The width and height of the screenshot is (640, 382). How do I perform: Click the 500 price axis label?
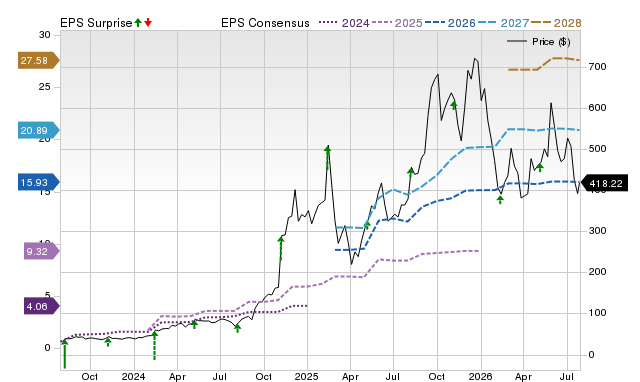coord(597,149)
